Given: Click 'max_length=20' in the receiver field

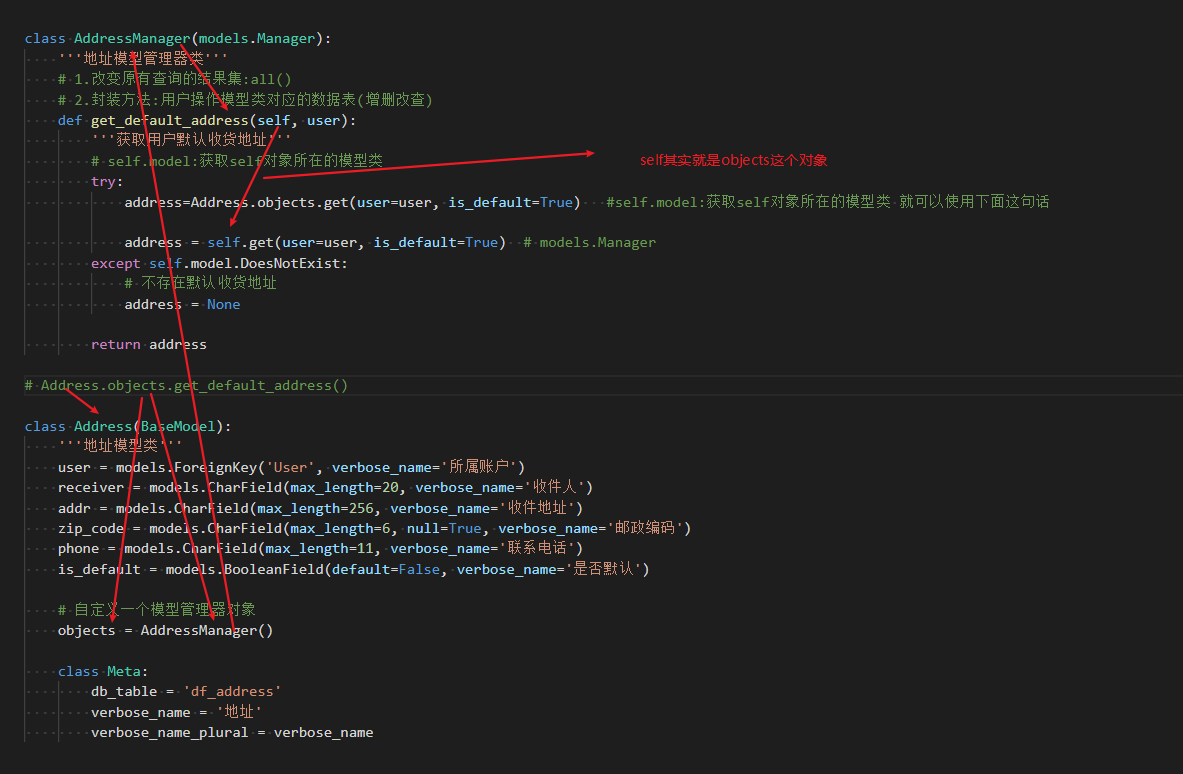Looking at the screenshot, I should pos(344,488).
